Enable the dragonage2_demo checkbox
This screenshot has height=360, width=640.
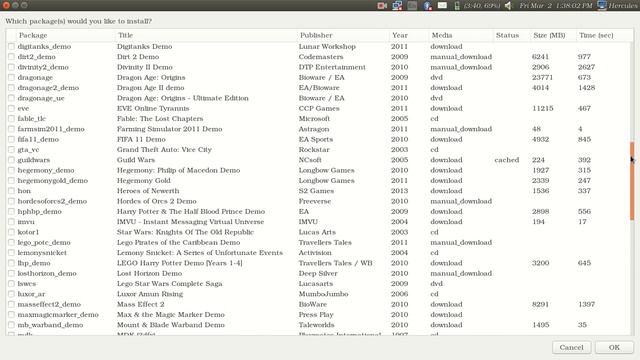(x=11, y=88)
